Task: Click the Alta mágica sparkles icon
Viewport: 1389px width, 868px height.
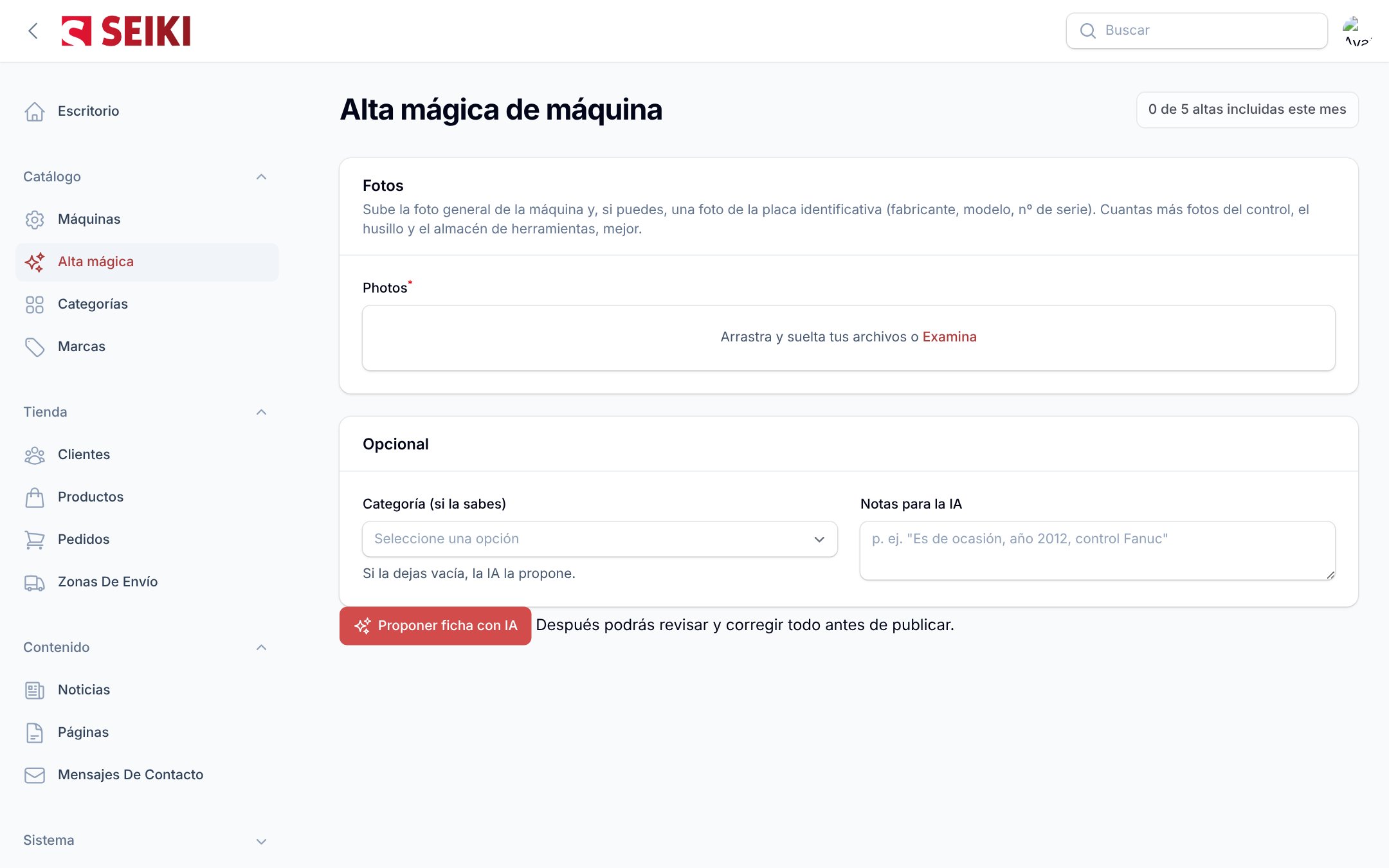Action: point(35,262)
